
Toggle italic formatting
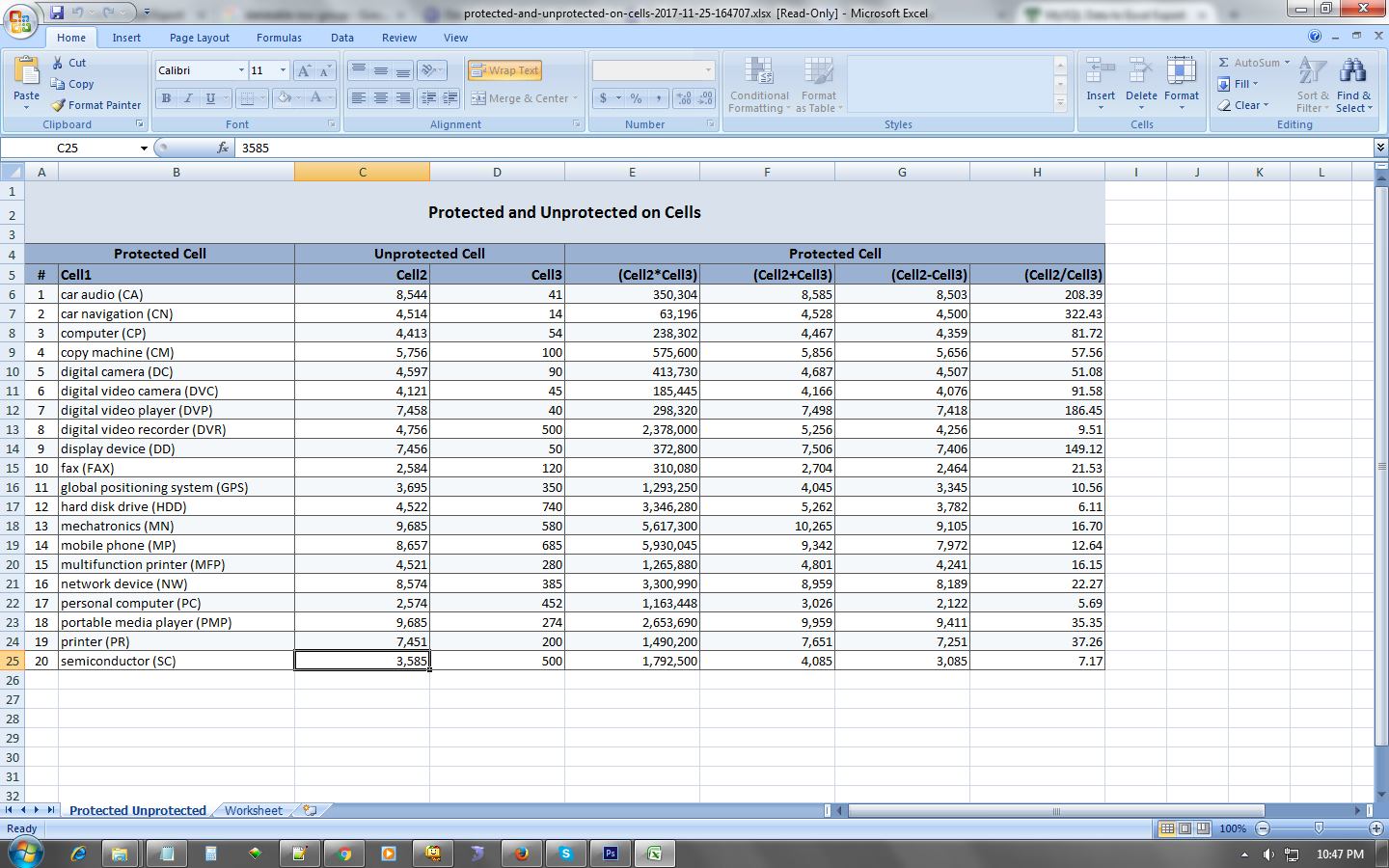[x=188, y=98]
